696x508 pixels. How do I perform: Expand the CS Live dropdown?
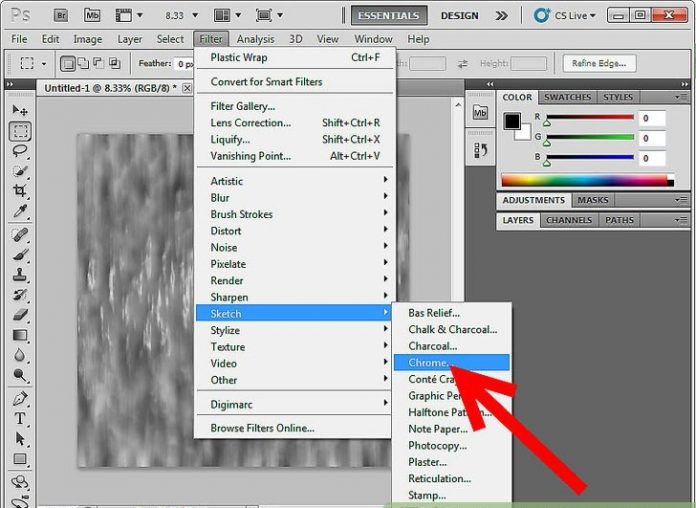coord(568,15)
